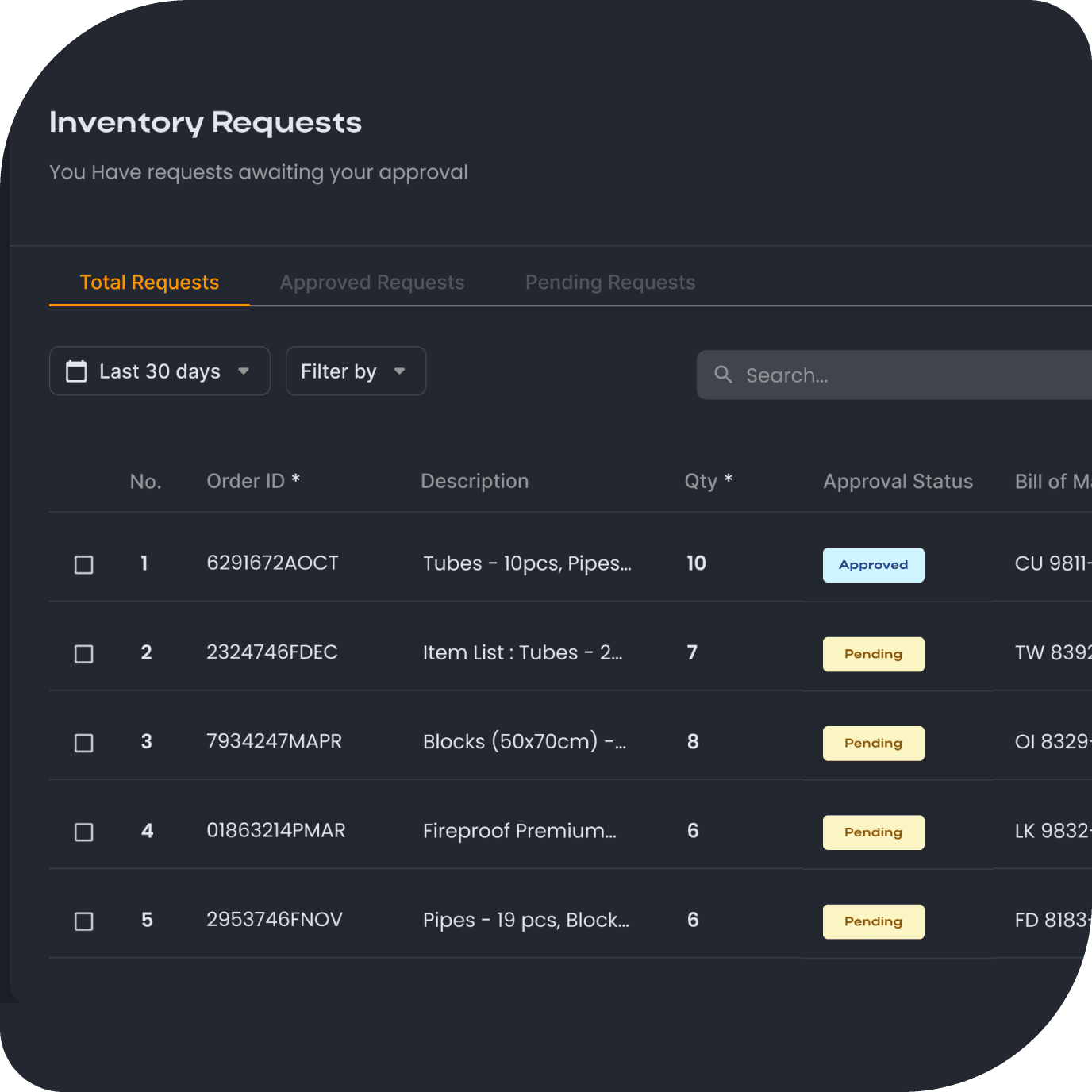Click quantity 10 in first row

coord(696,563)
